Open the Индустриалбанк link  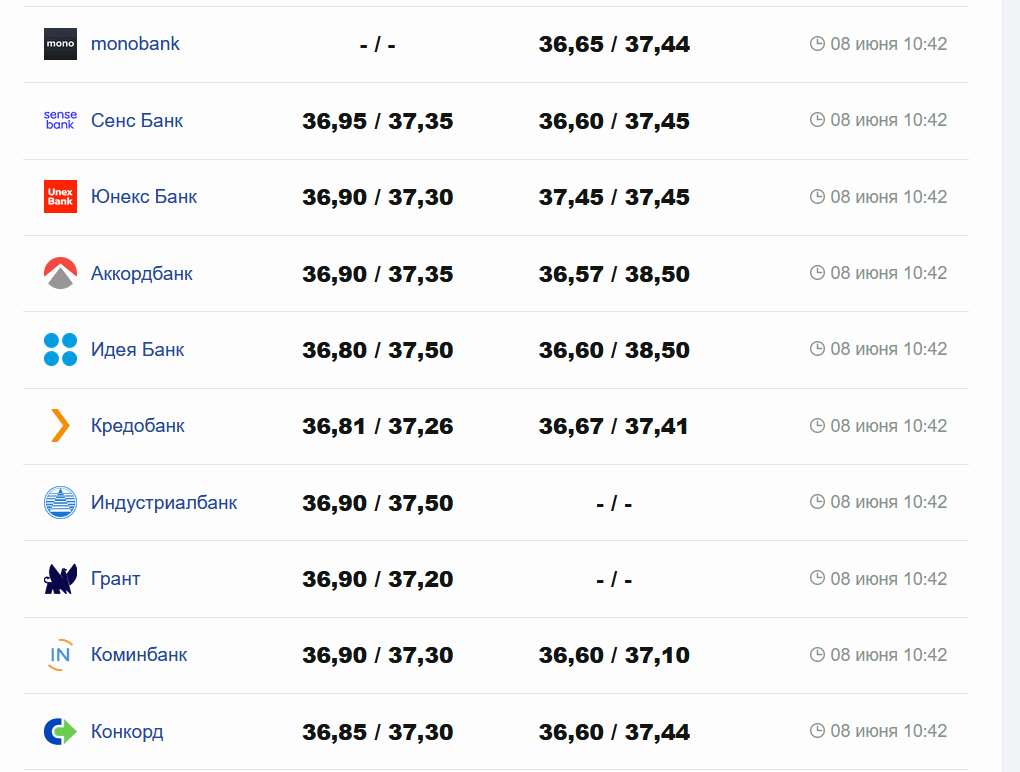point(164,503)
